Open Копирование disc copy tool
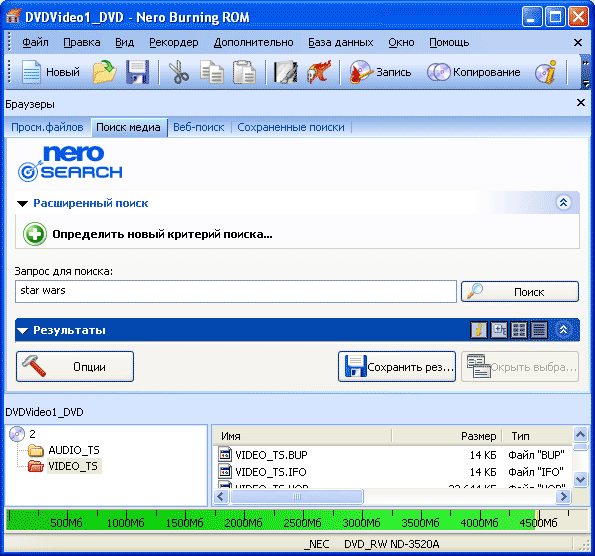The image size is (595, 556). click(x=474, y=72)
